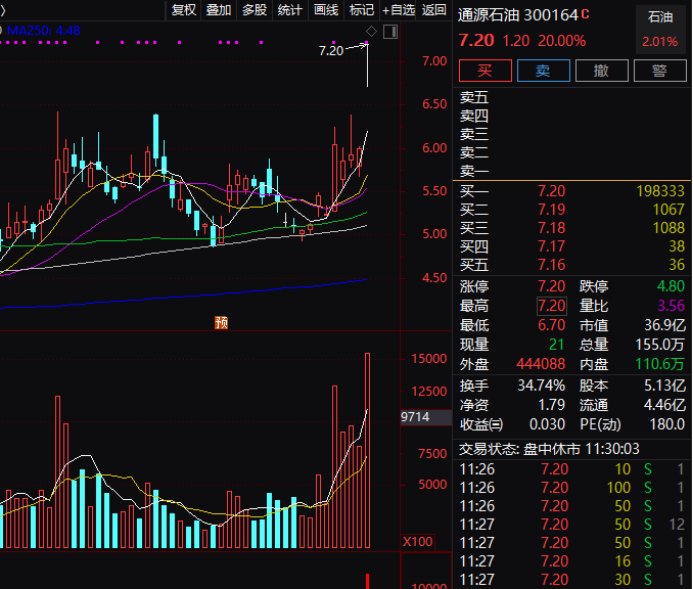Toggle 叠加 overlay comparison

218,10
